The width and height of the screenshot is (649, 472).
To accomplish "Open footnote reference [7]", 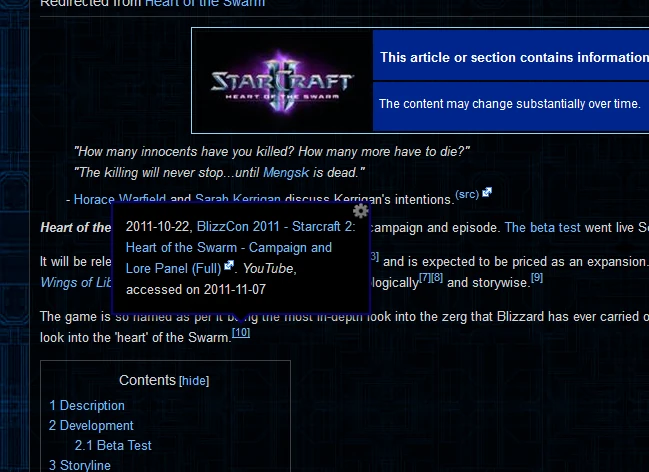I will pos(425,277).
